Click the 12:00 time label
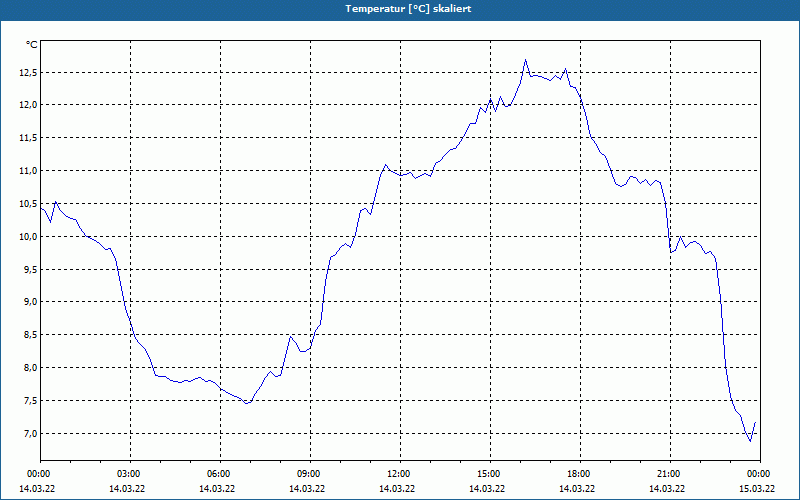The image size is (800, 500). [401, 474]
